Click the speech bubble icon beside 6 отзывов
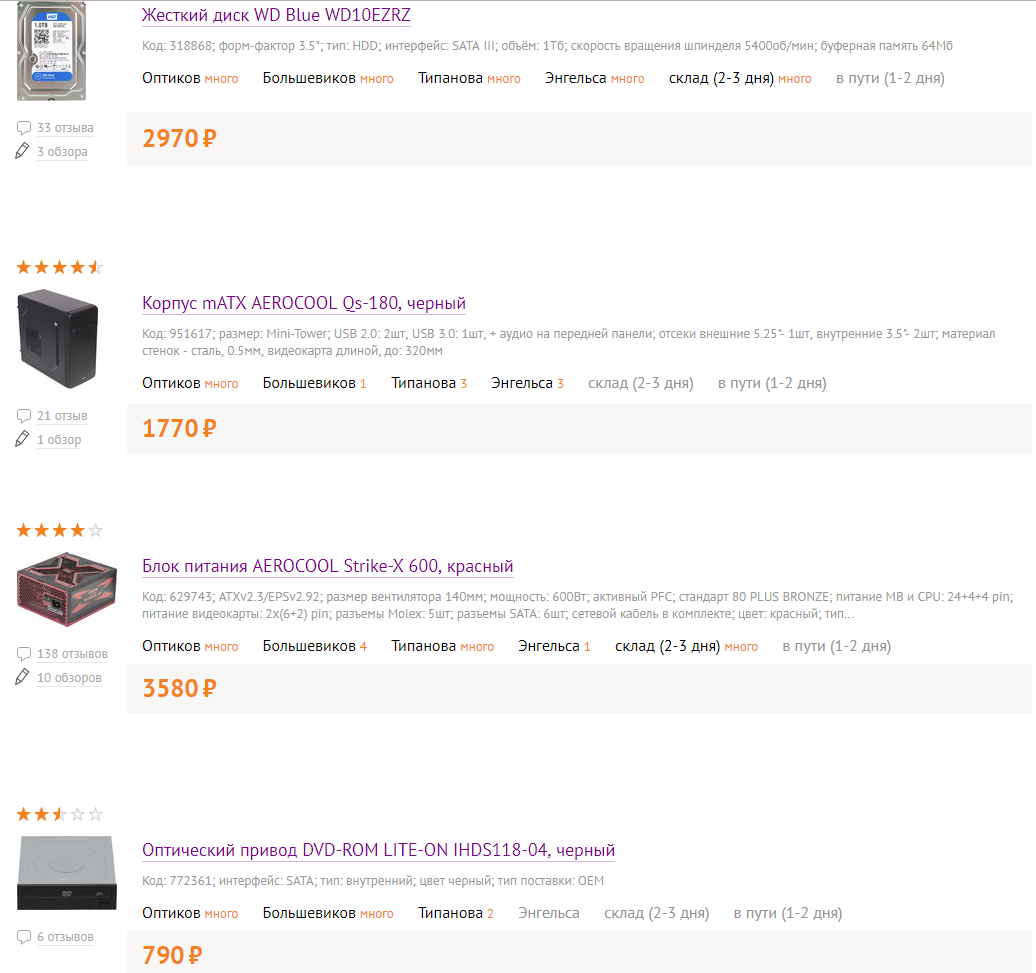This screenshot has width=1036, height=973. (x=24, y=937)
